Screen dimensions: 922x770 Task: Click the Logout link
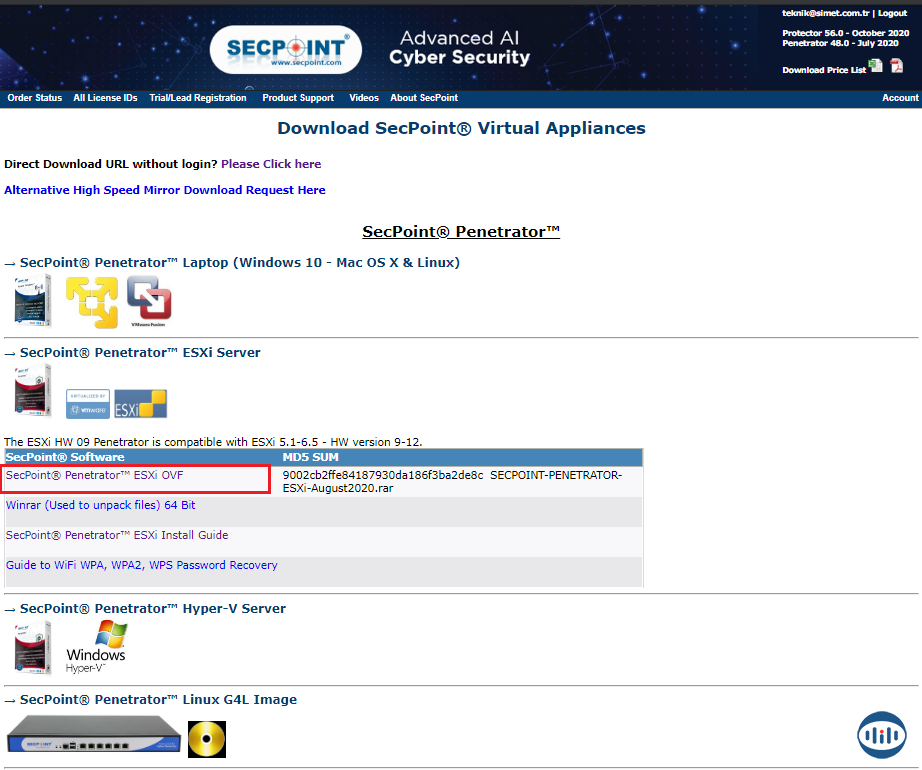(x=892, y=14)
